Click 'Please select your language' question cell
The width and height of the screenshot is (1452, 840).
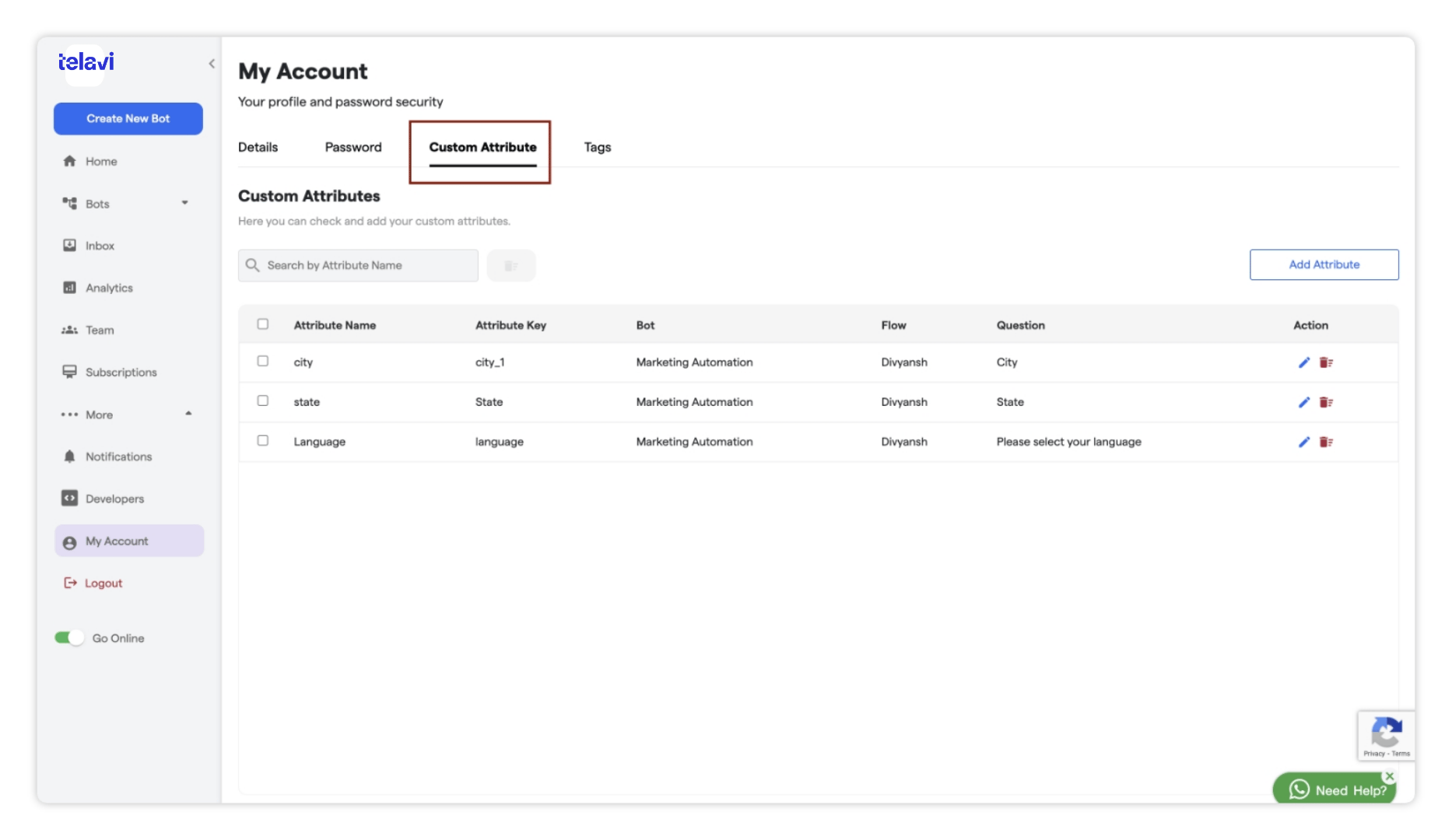tap(1068, 442)
